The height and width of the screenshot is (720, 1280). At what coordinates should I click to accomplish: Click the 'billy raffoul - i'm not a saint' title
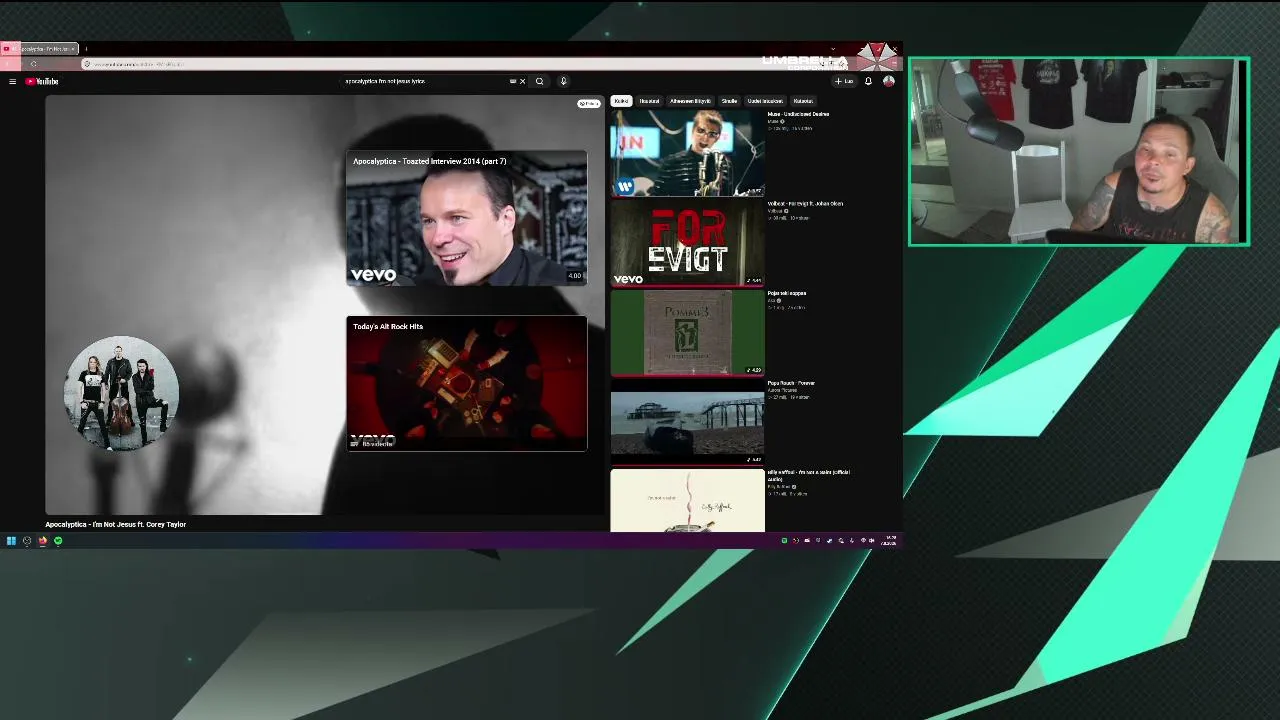809,475
